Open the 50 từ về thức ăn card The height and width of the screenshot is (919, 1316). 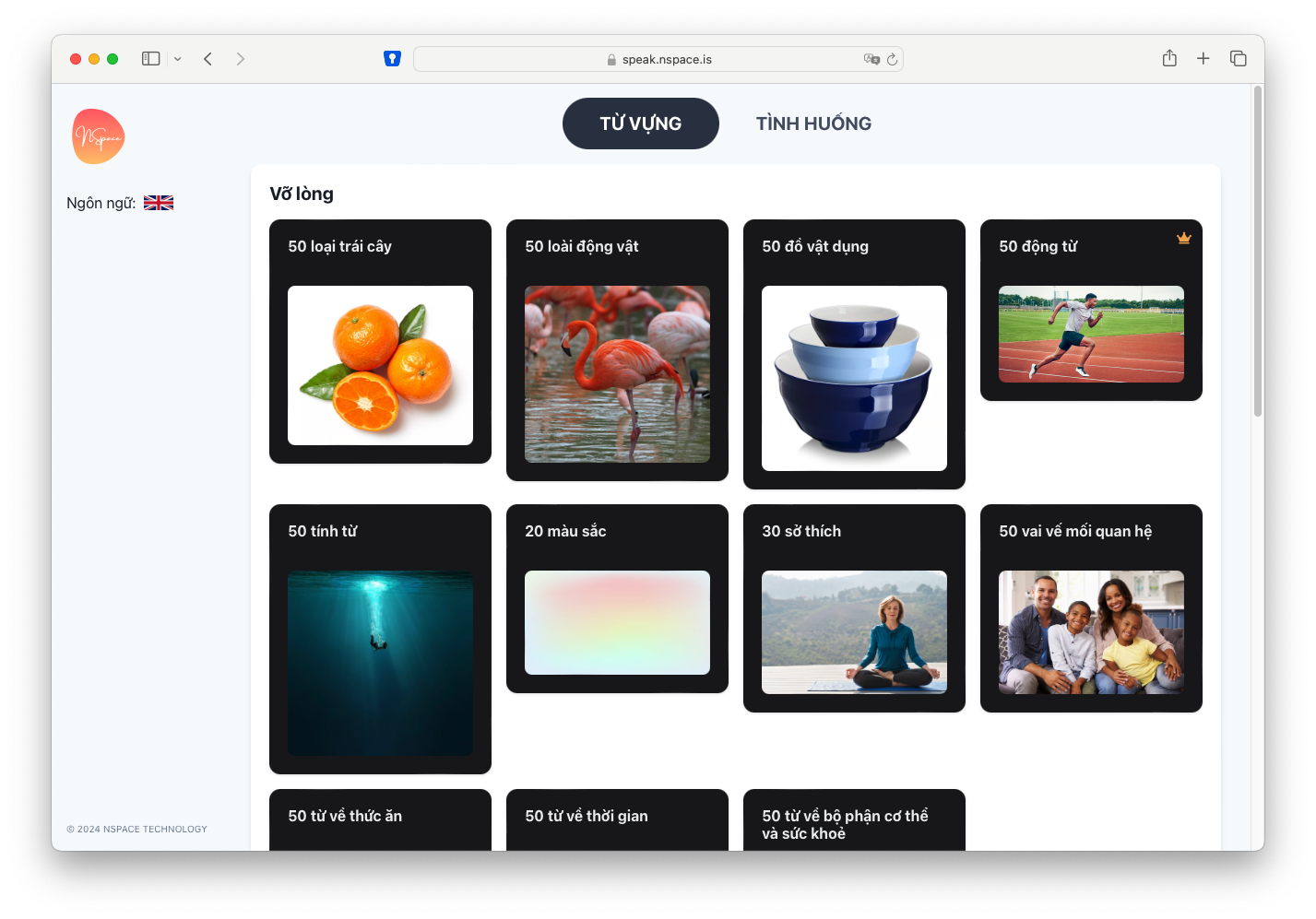tap(380, 819)
